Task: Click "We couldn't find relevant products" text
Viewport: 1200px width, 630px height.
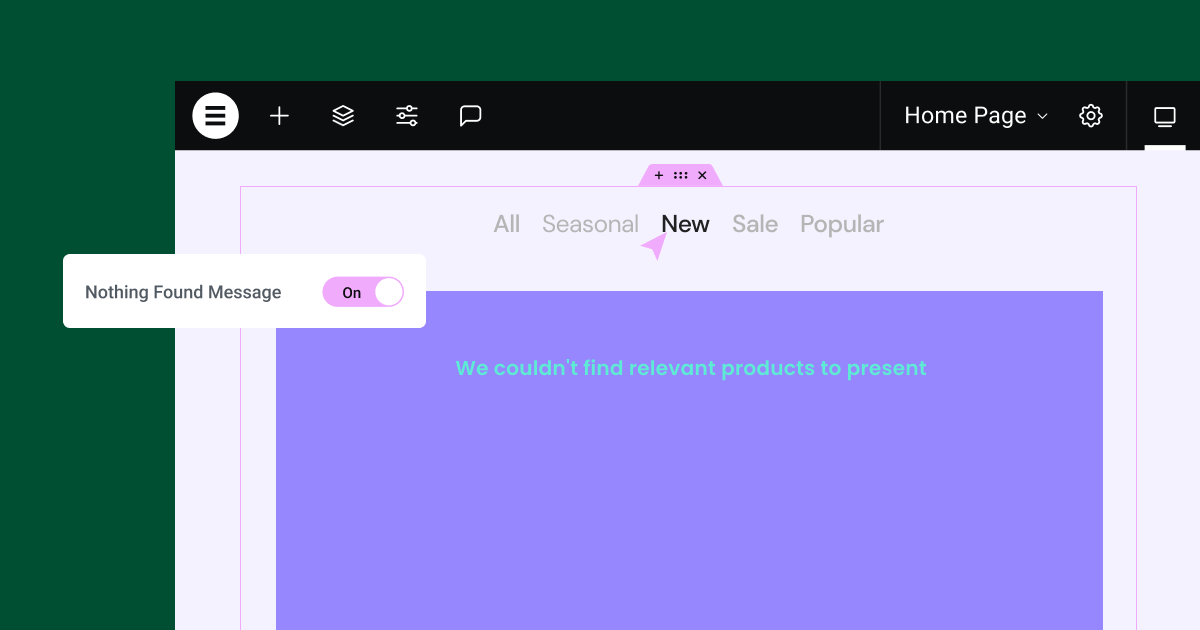Action: 690,368
